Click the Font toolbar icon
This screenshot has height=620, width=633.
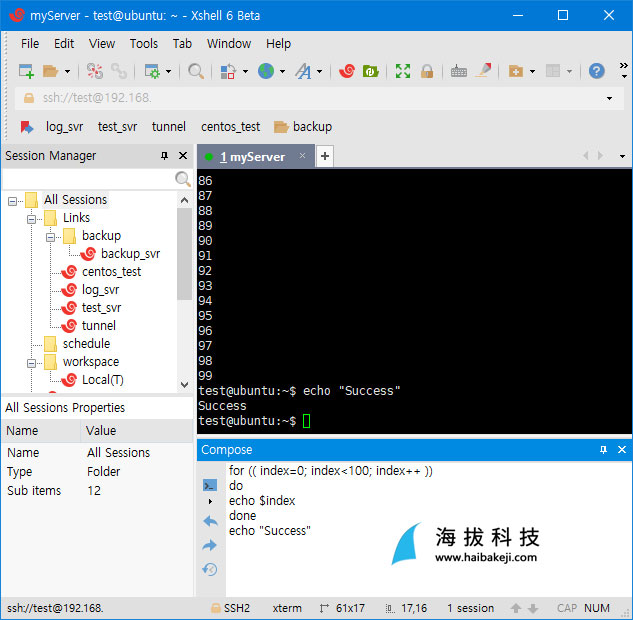point(303,71)
